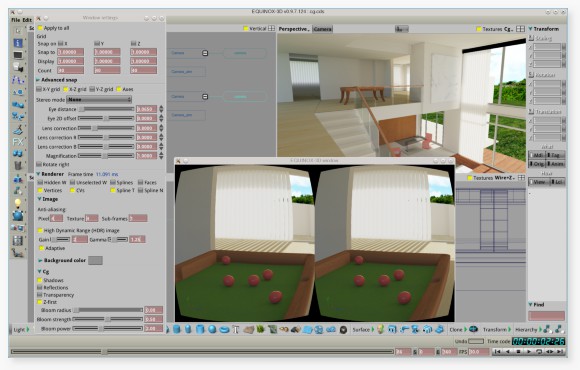
Task: Expand the Background color section
Action: point(40,260)
